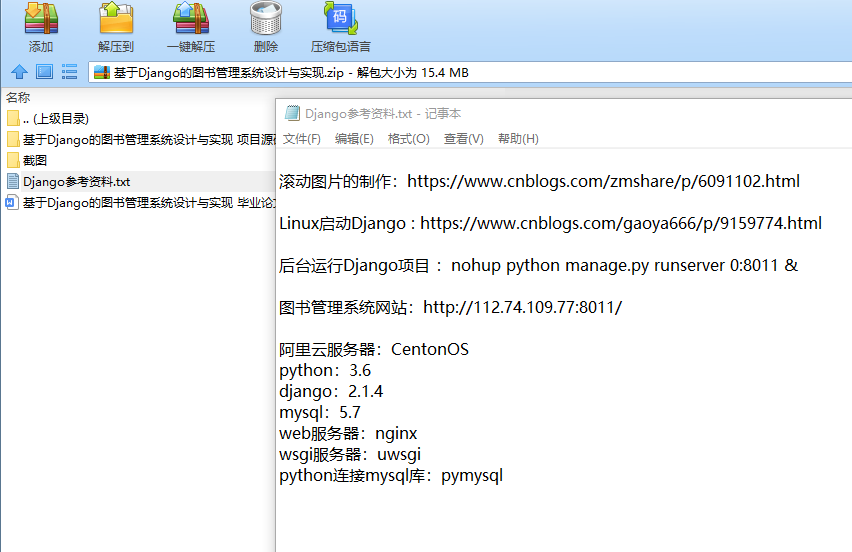This screenshot has width=852, height=552.
Task: Click the Linux启动Django label text
Action: (342, 223)
